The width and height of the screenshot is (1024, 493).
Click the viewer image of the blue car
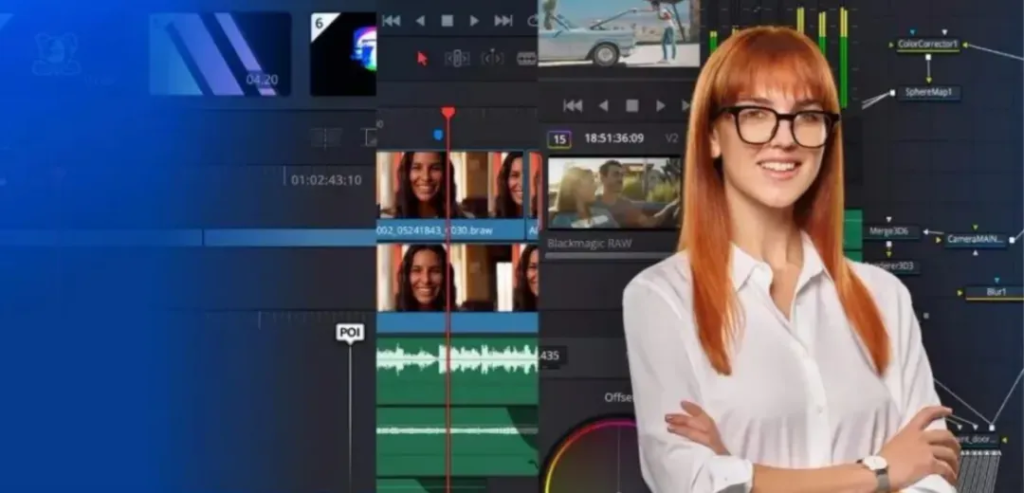(x=619, y=33)
